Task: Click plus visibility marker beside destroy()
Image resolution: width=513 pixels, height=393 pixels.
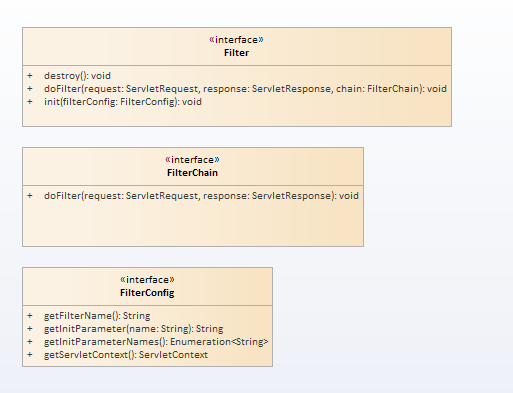Action: click(30, 76)
